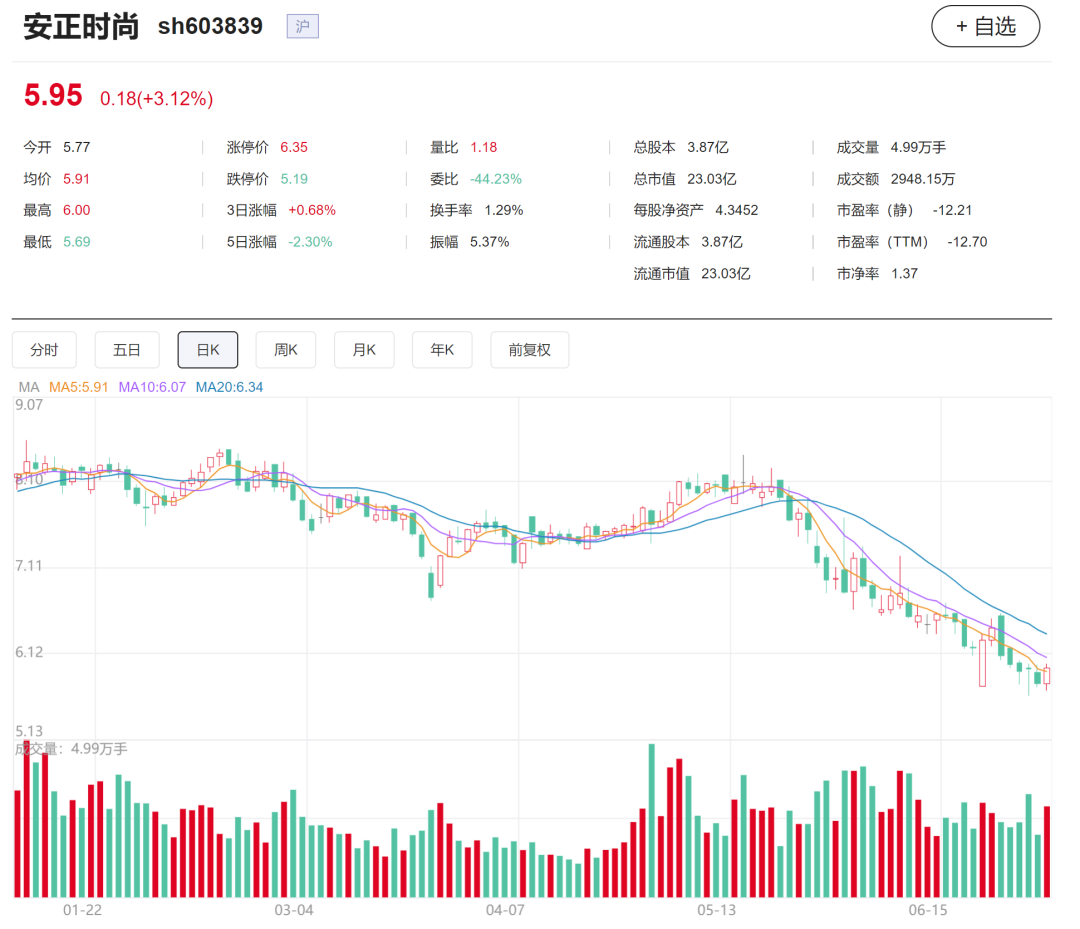Image resolution: width=1080 pixels, height=929 pixels.
Task: Select the 成交额 value 2948.15万
Action: coord(923,179)
